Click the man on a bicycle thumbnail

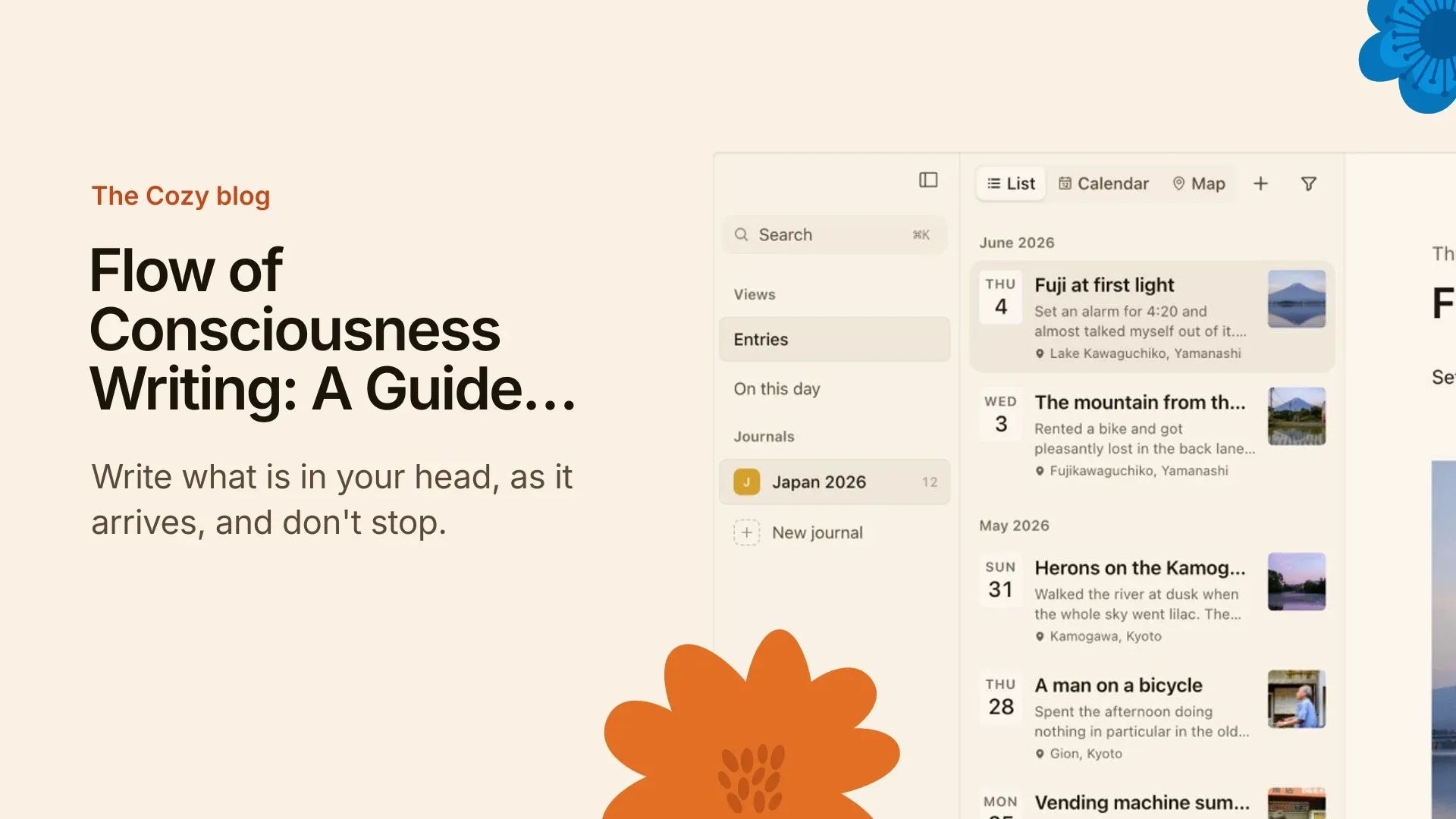[1297, 699]
